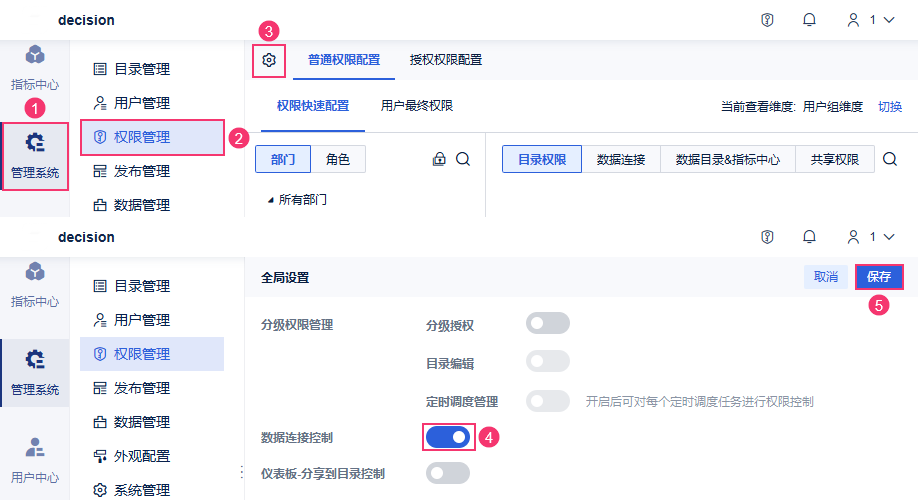
Task: Click the shield icon in the top header
Action: 767,20
